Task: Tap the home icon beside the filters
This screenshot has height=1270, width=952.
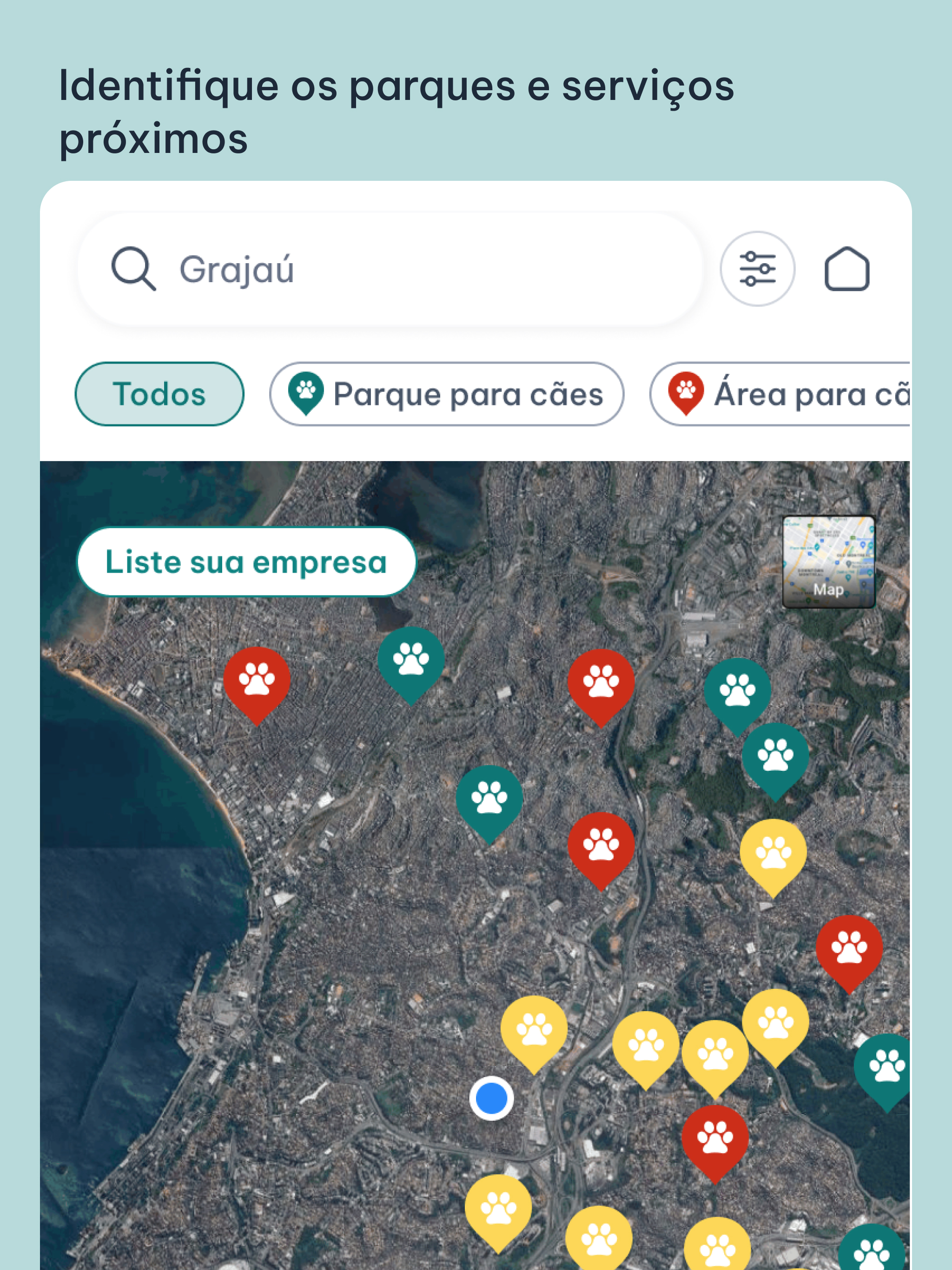Action: (x=847, y=269)
